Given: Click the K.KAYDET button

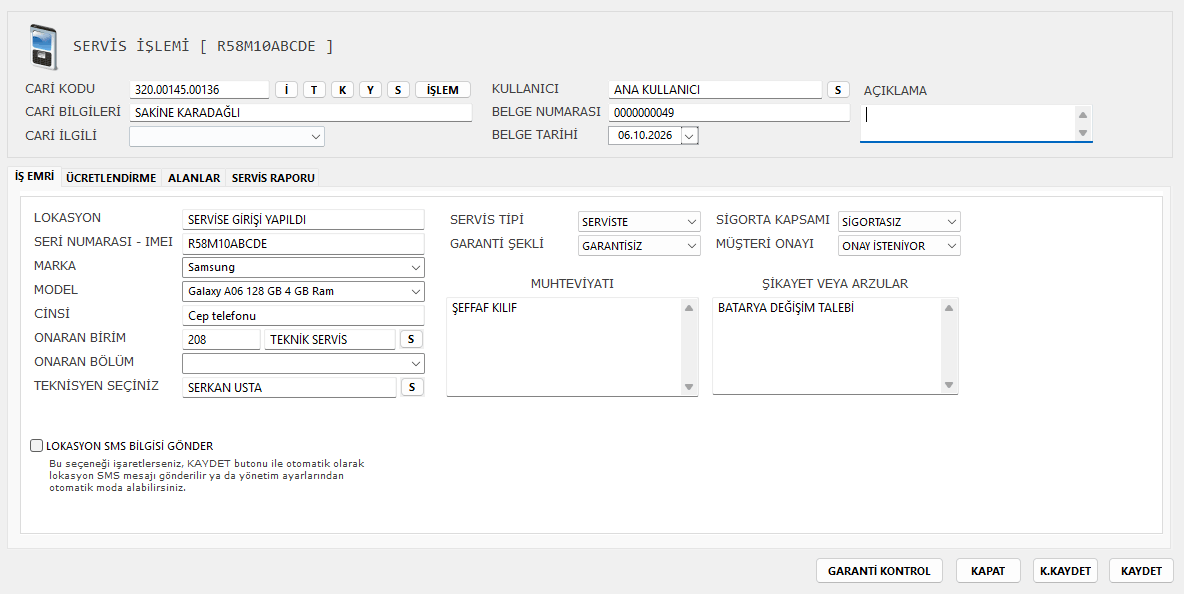Looking at the screenshot, I should (x=1065, y=571).
